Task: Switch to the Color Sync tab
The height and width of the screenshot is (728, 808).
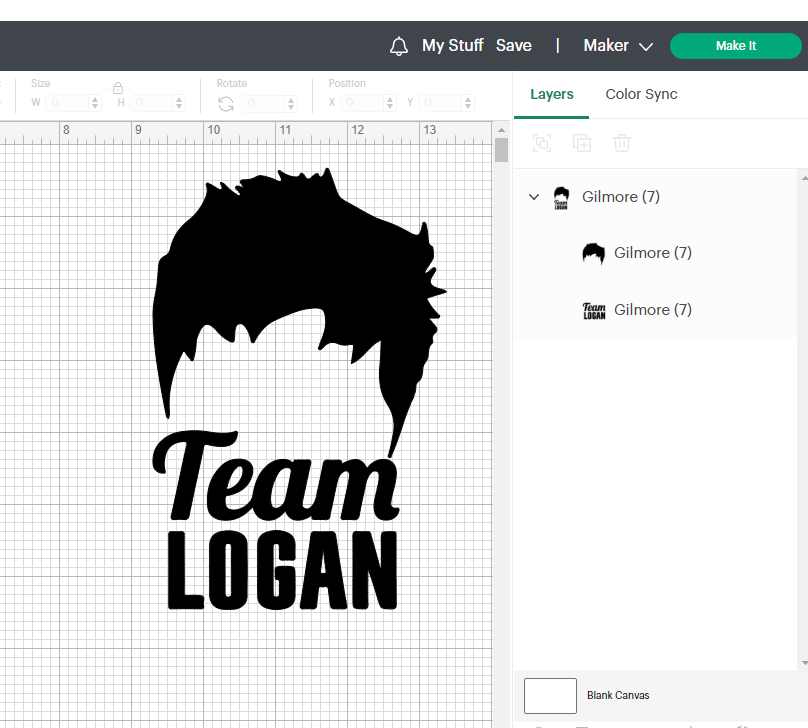Action: coord(641,94)
